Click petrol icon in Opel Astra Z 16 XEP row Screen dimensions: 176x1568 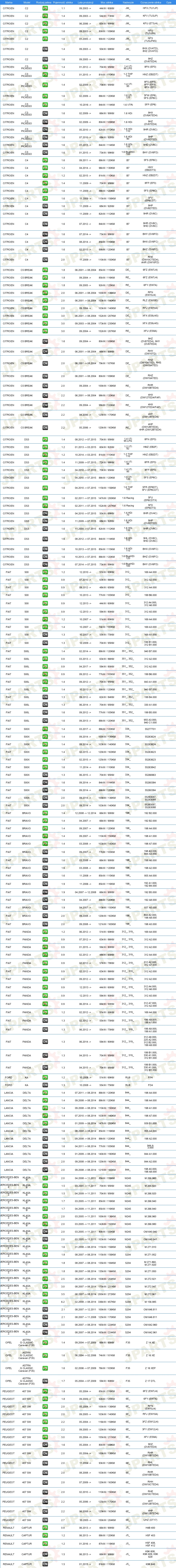point(45,1368)
